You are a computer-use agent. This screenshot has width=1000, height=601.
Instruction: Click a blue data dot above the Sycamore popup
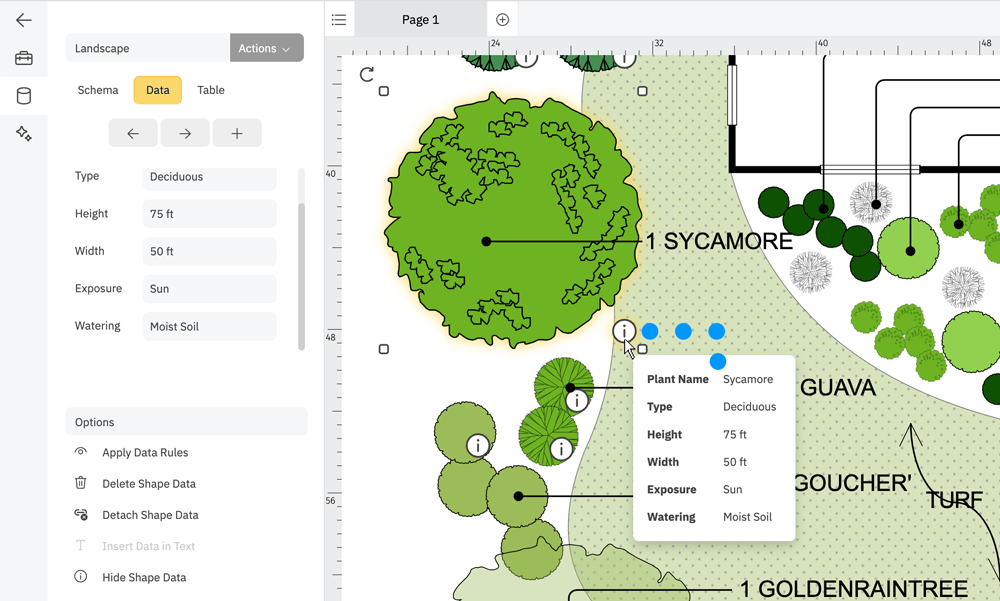[x=684, y=330]
